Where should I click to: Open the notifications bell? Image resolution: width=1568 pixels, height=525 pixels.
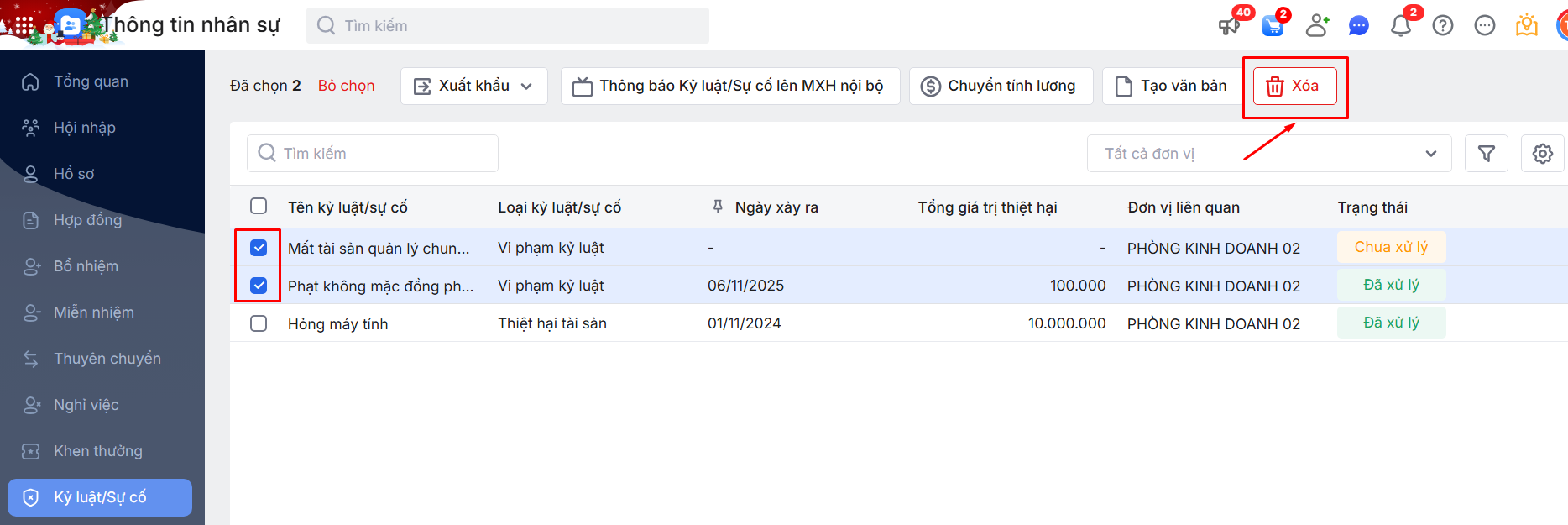click(1400, 26)
